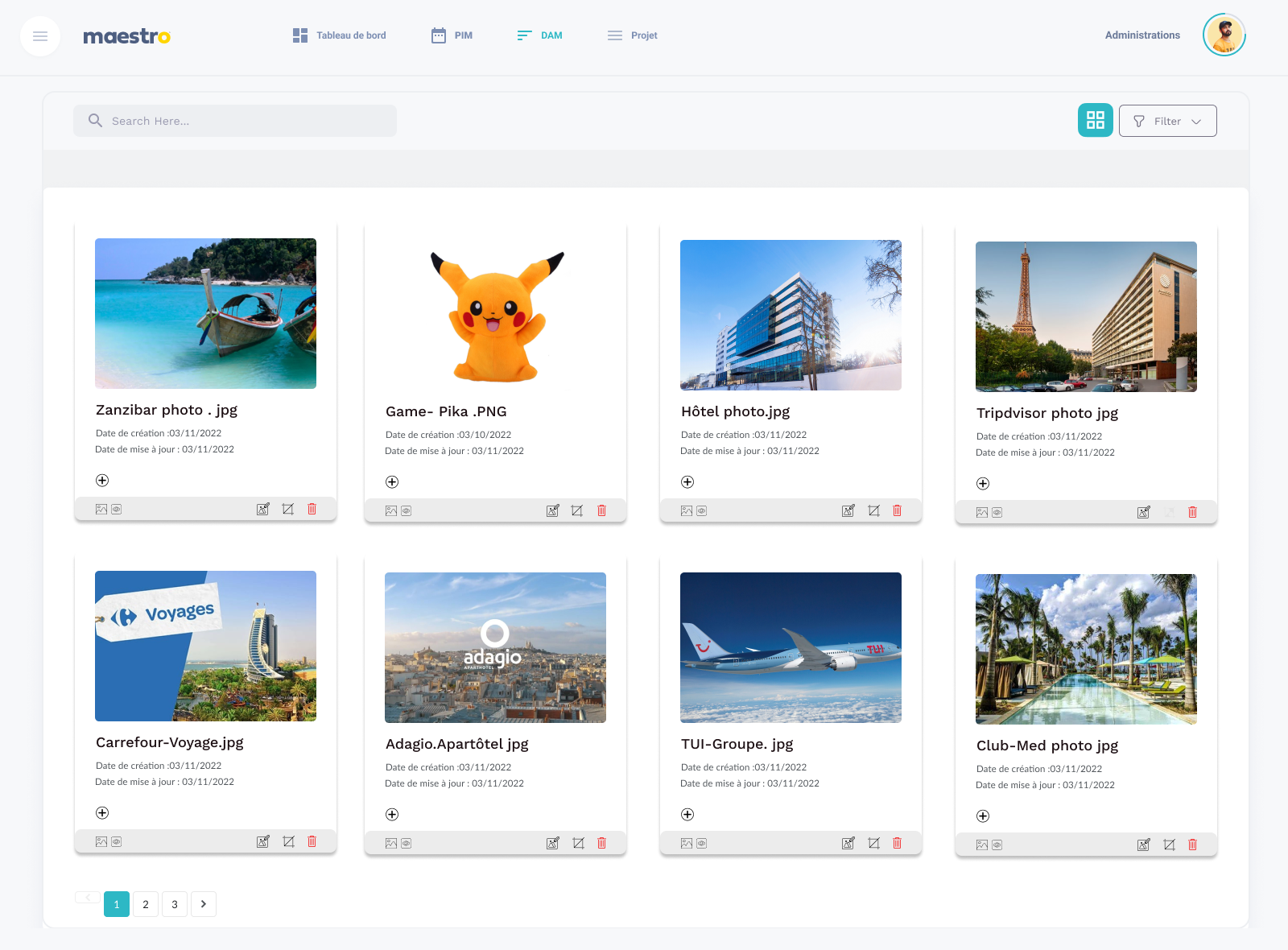1288x950 pixels.
Task: Click the search magnifier icon
Action: tap(95, 121)
